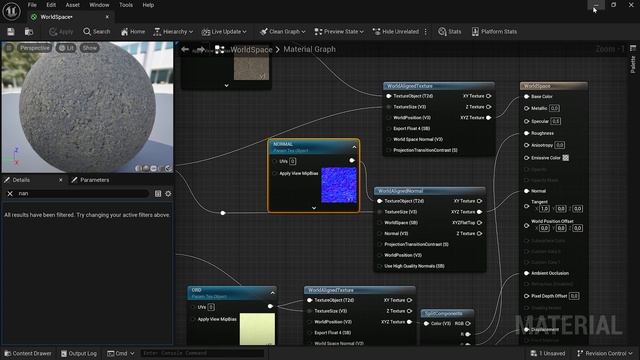Close the WorldSpace tab
Viewport: 640px width, 360px height.
(x=107, y=17)
